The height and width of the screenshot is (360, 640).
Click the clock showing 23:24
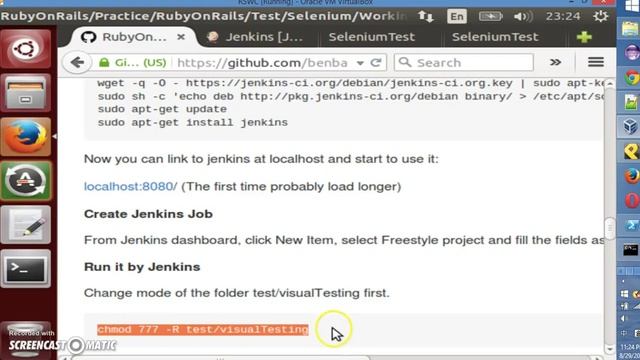pyautogui.click(x=563, y=16)
